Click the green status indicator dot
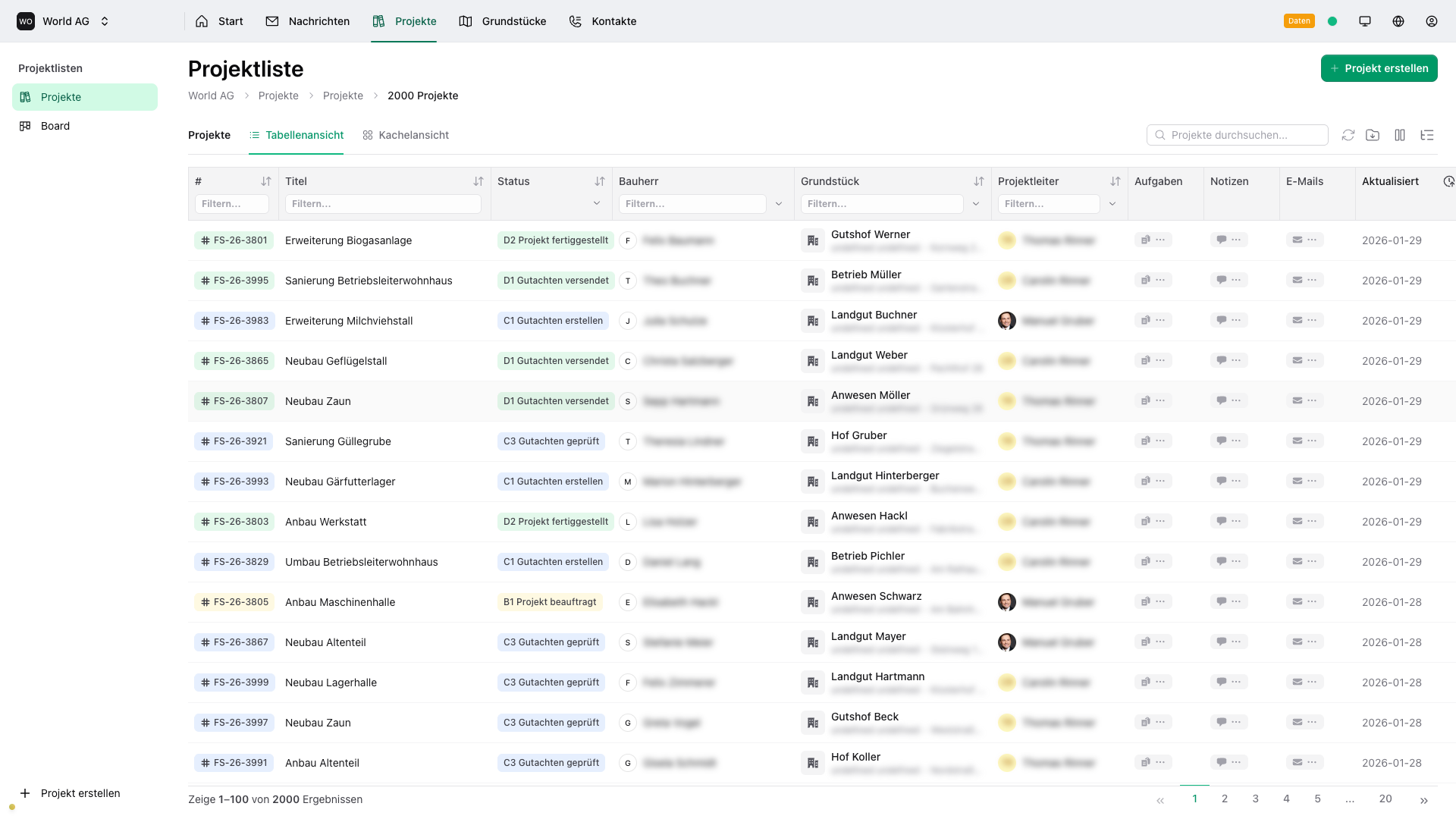Image resolution: width=1456 pixels, height=819 pixels. (1333, 20)
